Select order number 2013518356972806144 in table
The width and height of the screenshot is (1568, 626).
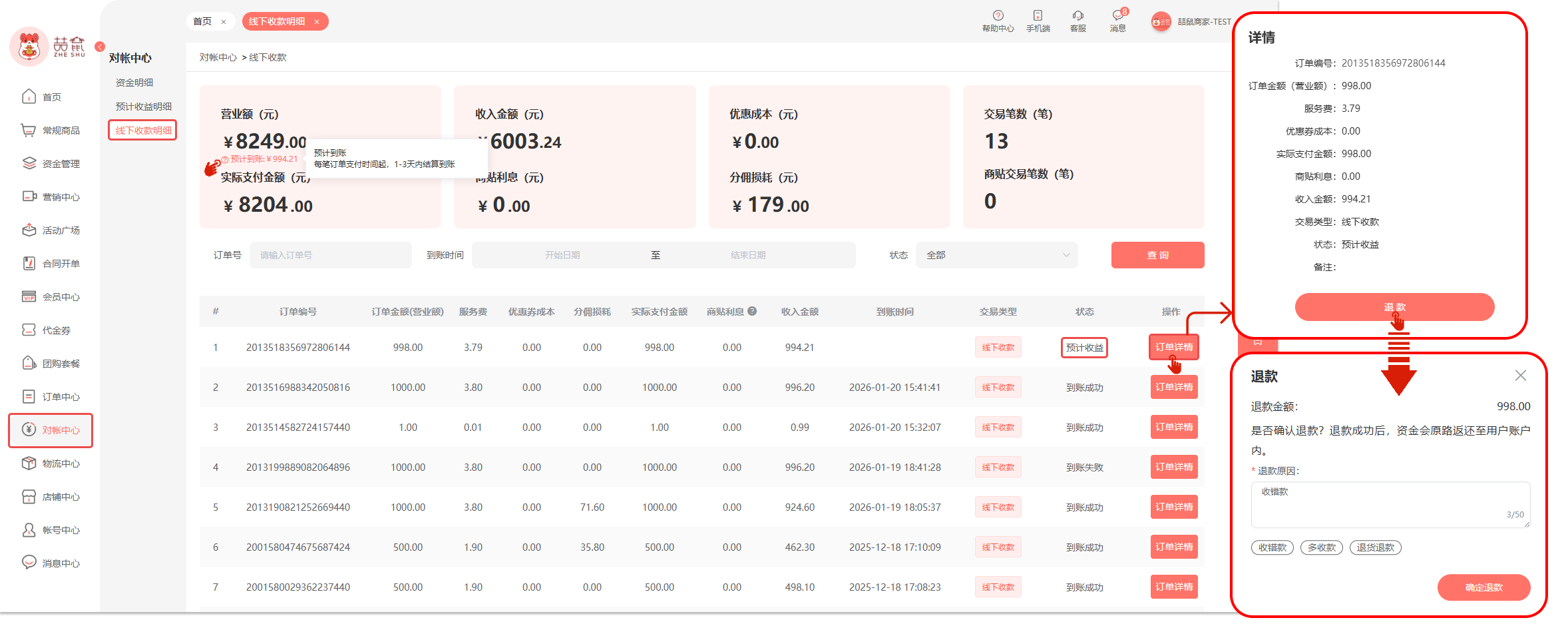pos(298,348)
